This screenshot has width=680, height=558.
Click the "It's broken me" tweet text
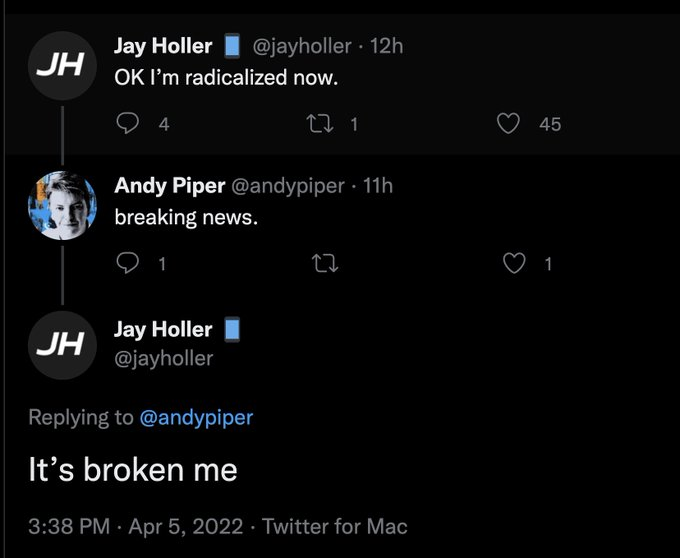click(133, 470)
